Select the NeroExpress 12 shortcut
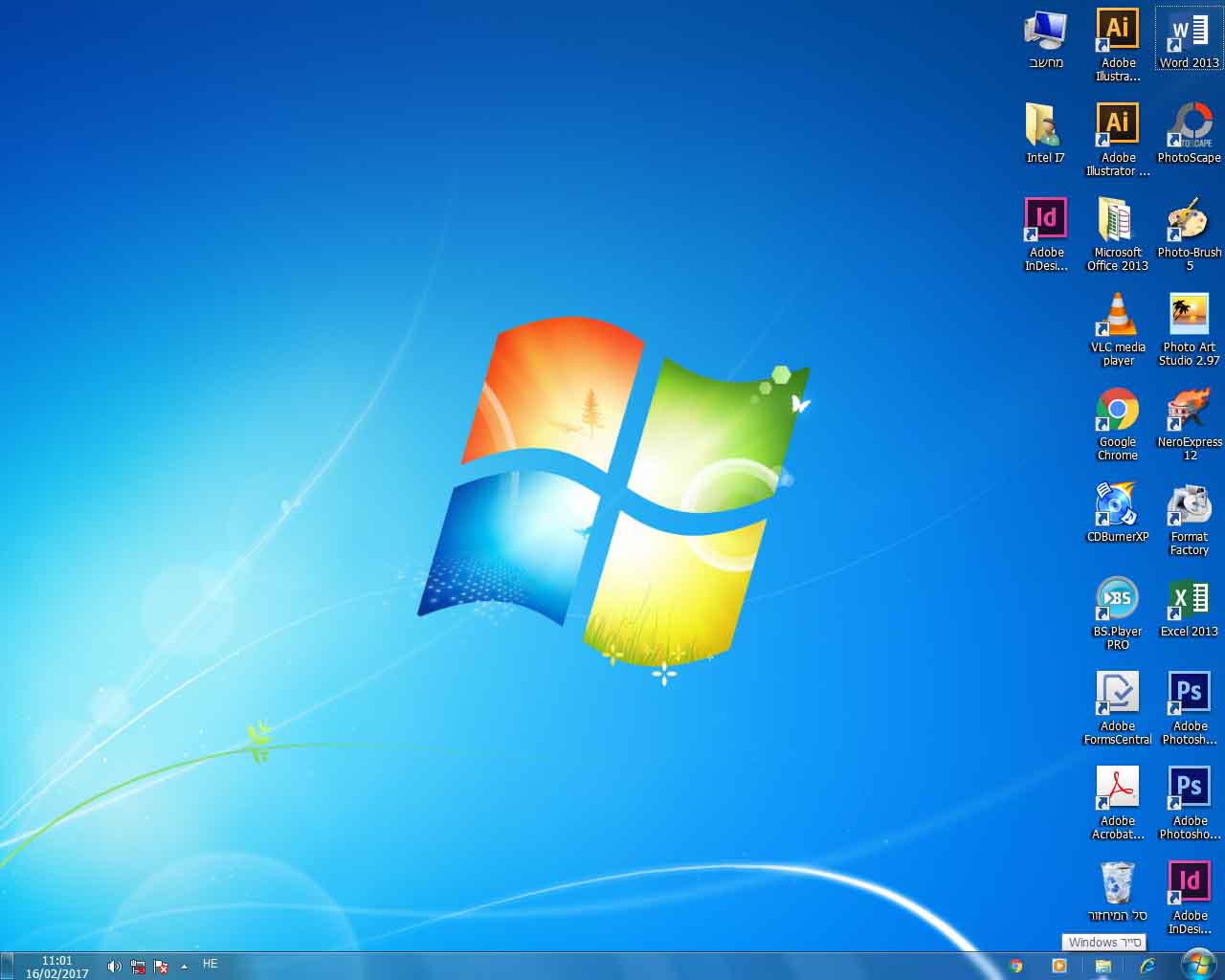 click(1189, 425)
